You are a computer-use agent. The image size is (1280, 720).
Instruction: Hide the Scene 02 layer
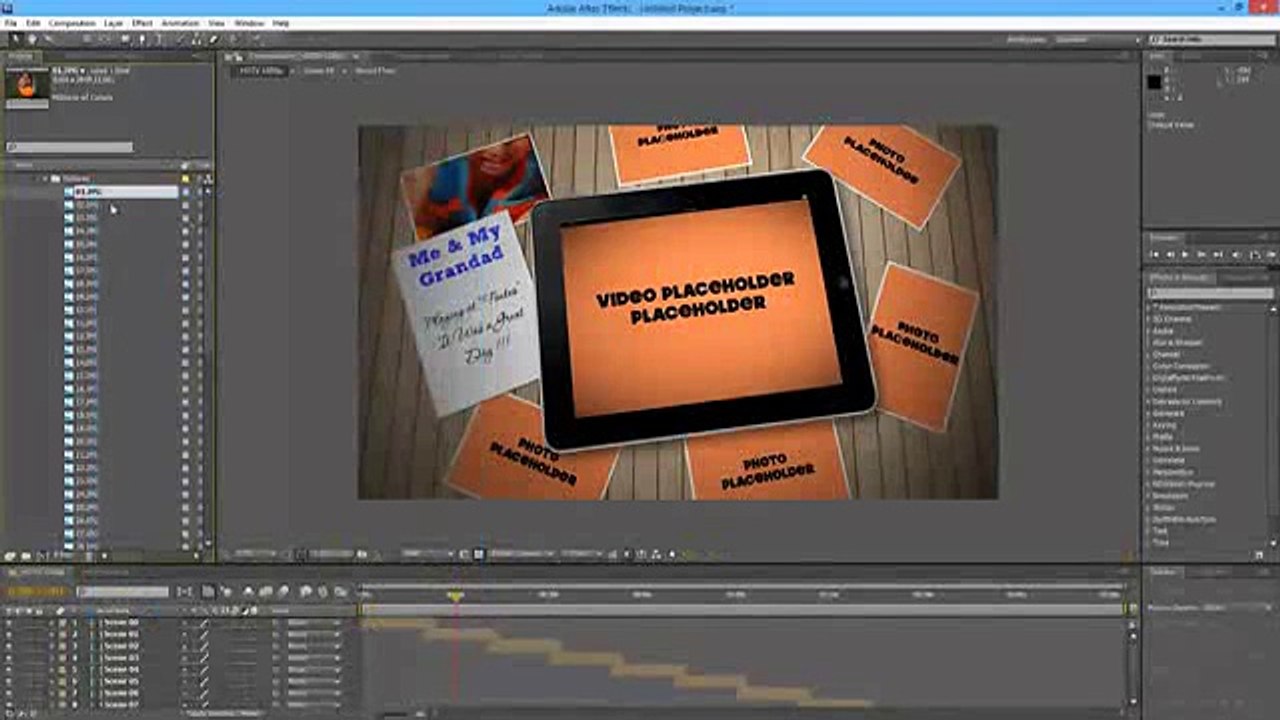point(10,646)
